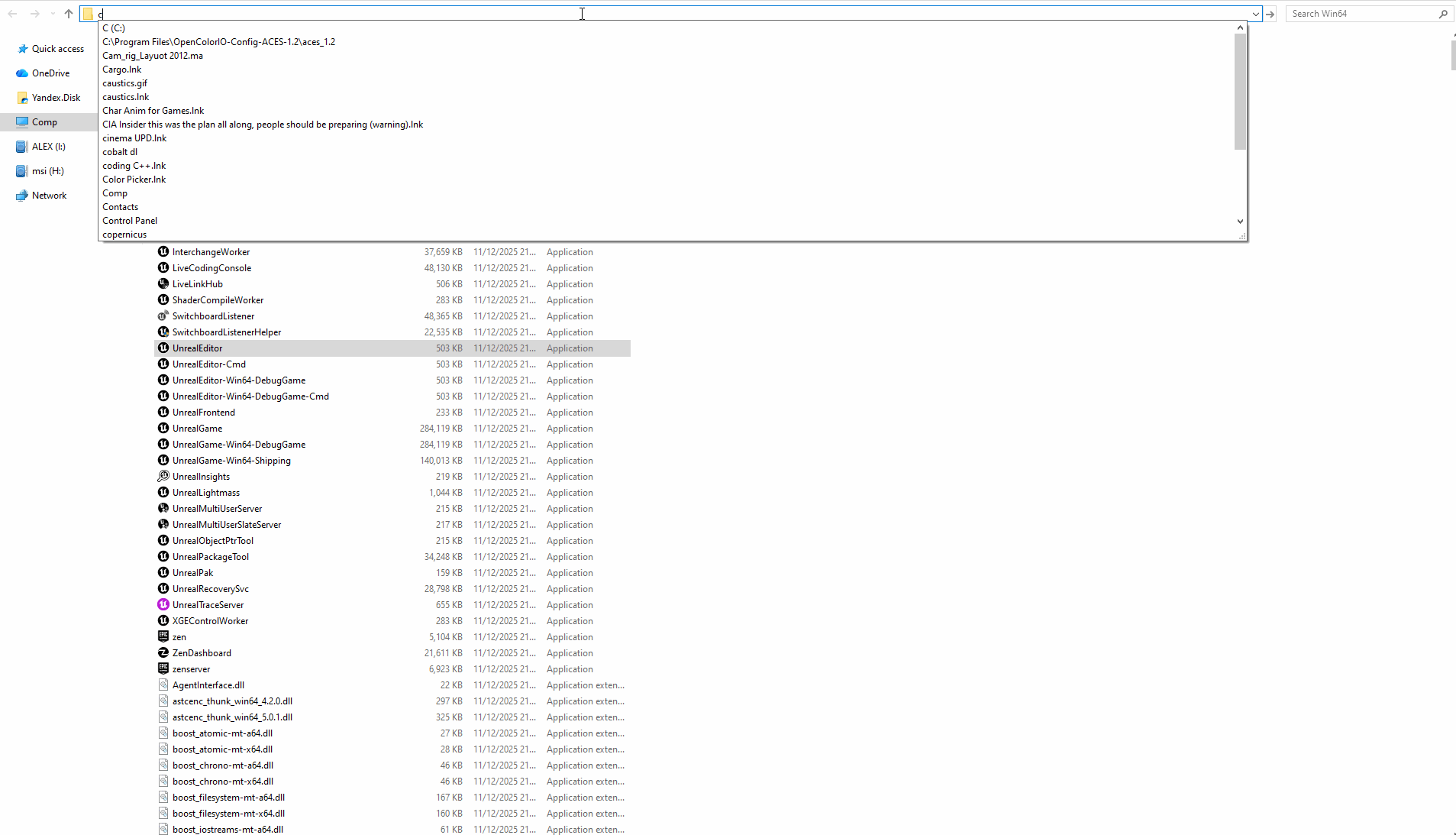Screen dimensions: 1456x835
Task: Click the zenserver application icon
Action: 163,669
